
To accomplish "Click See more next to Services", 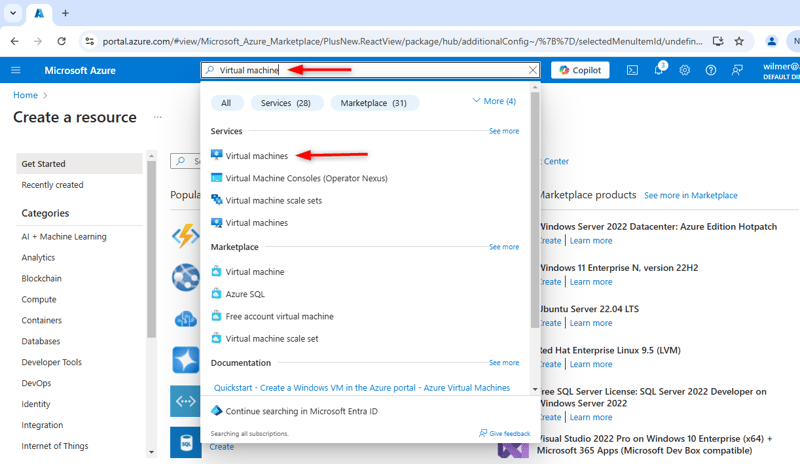I will pos(504,131).
